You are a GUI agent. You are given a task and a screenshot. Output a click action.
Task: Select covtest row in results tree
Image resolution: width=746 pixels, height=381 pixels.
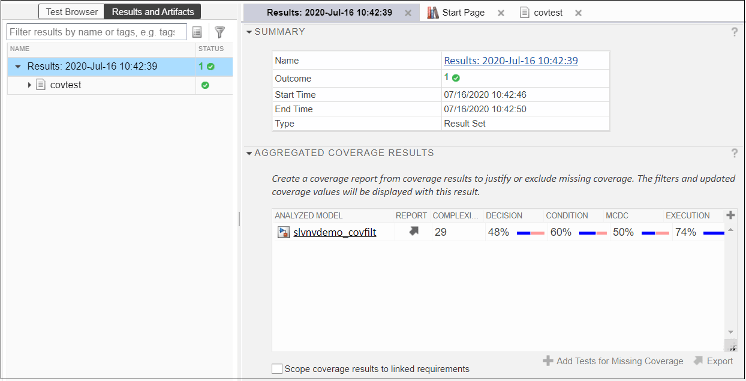pyautogui.click(x=120, y=85)
